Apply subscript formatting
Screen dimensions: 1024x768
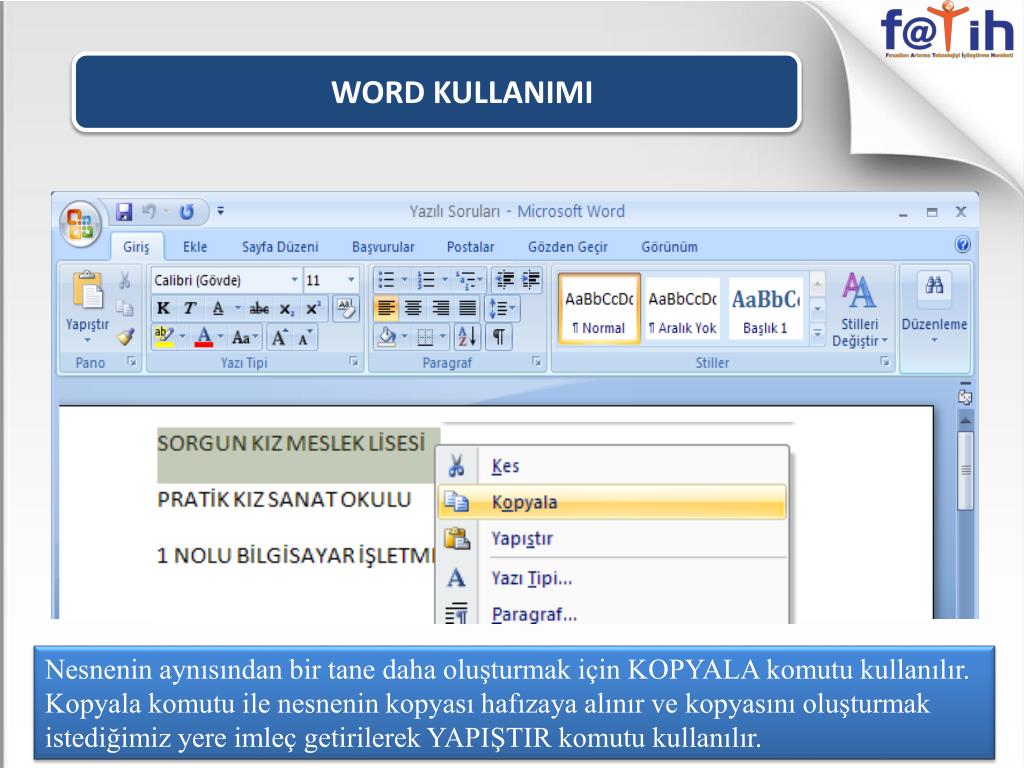coord(287,309)
